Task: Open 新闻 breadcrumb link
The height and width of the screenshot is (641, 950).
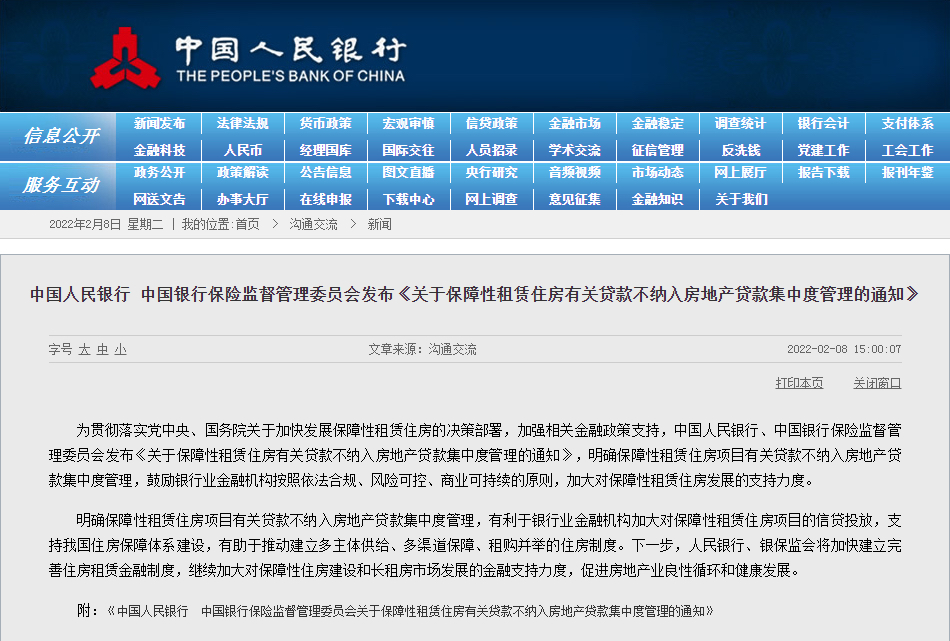Action: [x=379, y=225]
